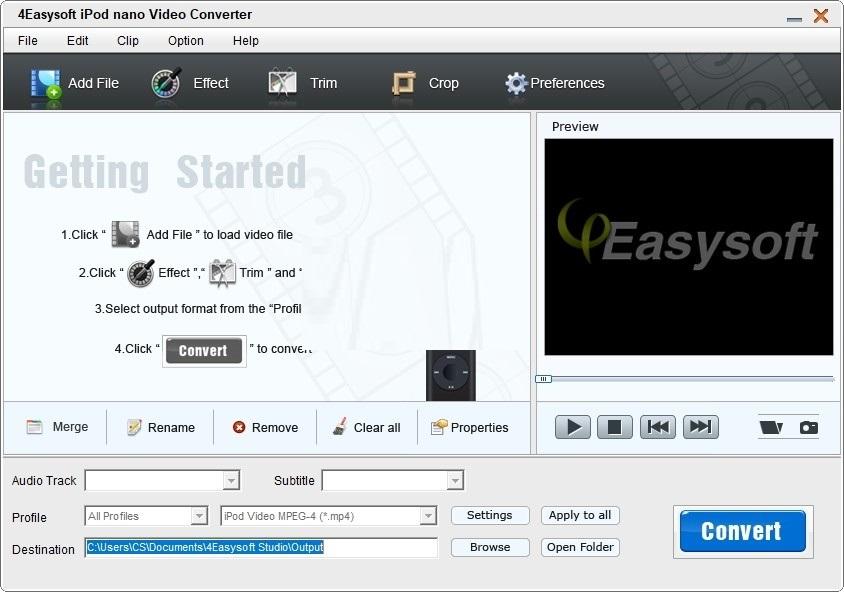The height and width of the screenshot is (592, 844).
Task: Jump to the next preview frame
Action: click(x=701, y=427)
